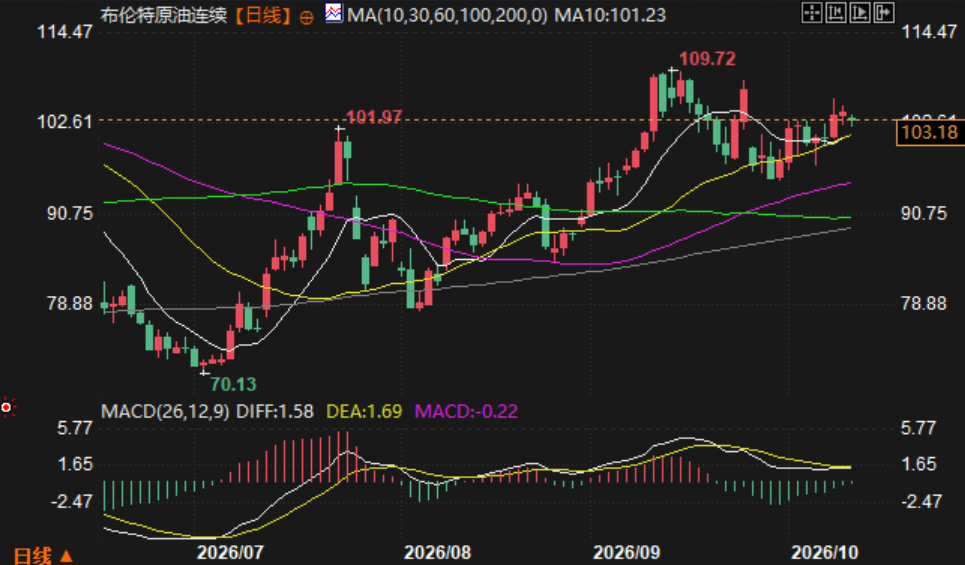Click the 103.18 current price tag
This screenshot has width=965, height=565.
click(929, 132)
